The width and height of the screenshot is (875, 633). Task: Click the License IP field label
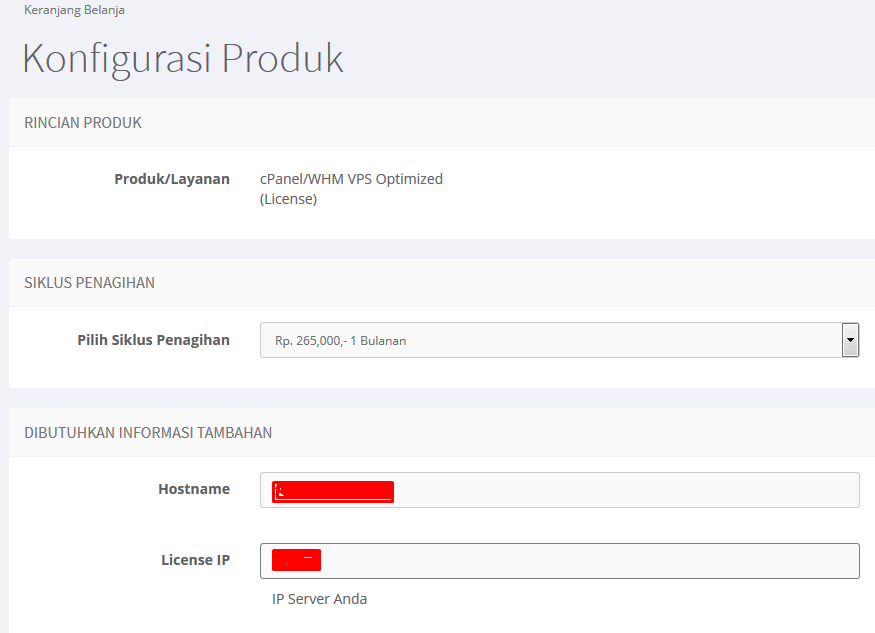(x=195, y=560)
